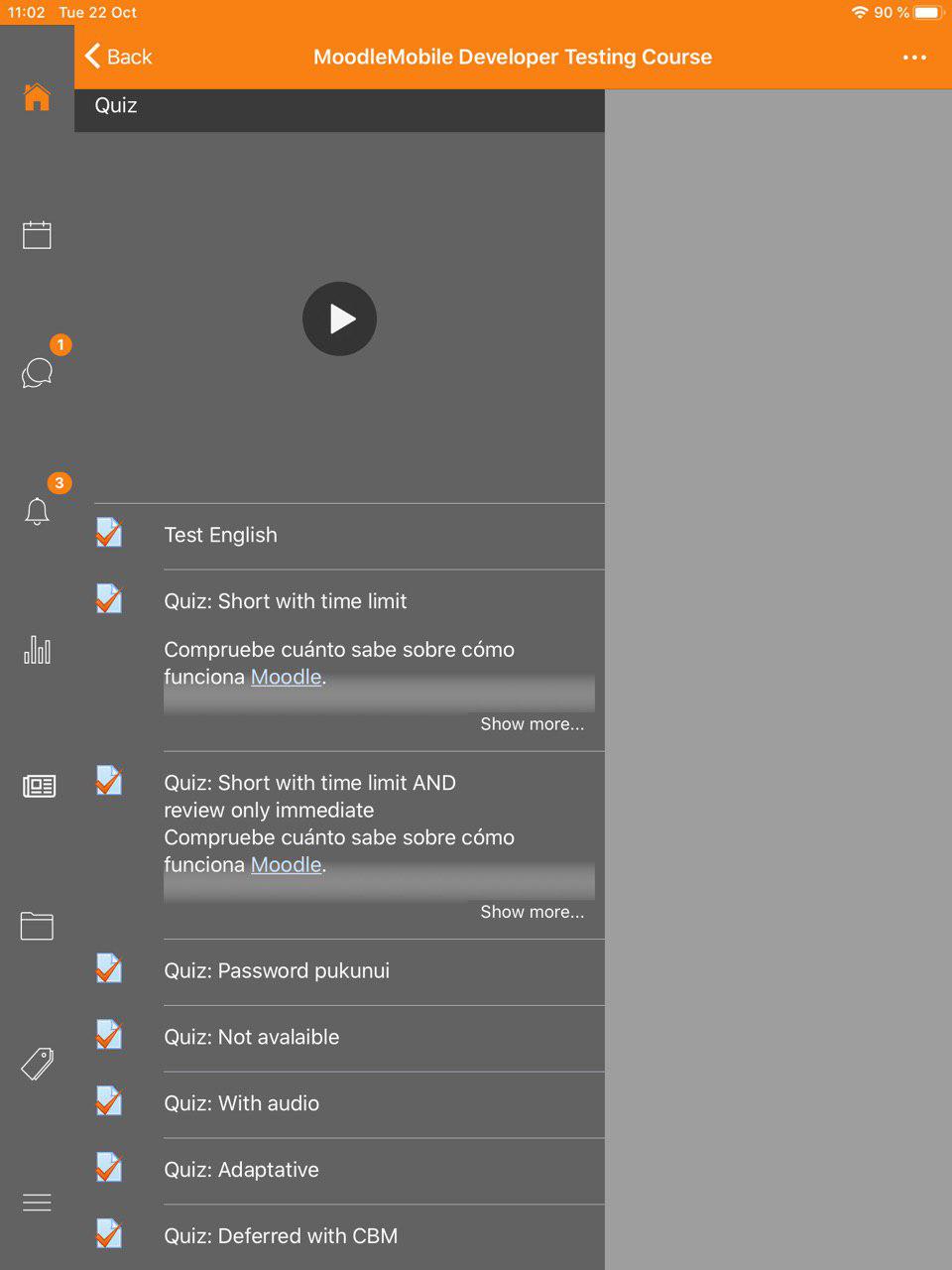Open notifications bell with three alerts
Image resolution: width=952 pixels, height=1270 pixels.
pyautogui.click(x=37, y=511)
